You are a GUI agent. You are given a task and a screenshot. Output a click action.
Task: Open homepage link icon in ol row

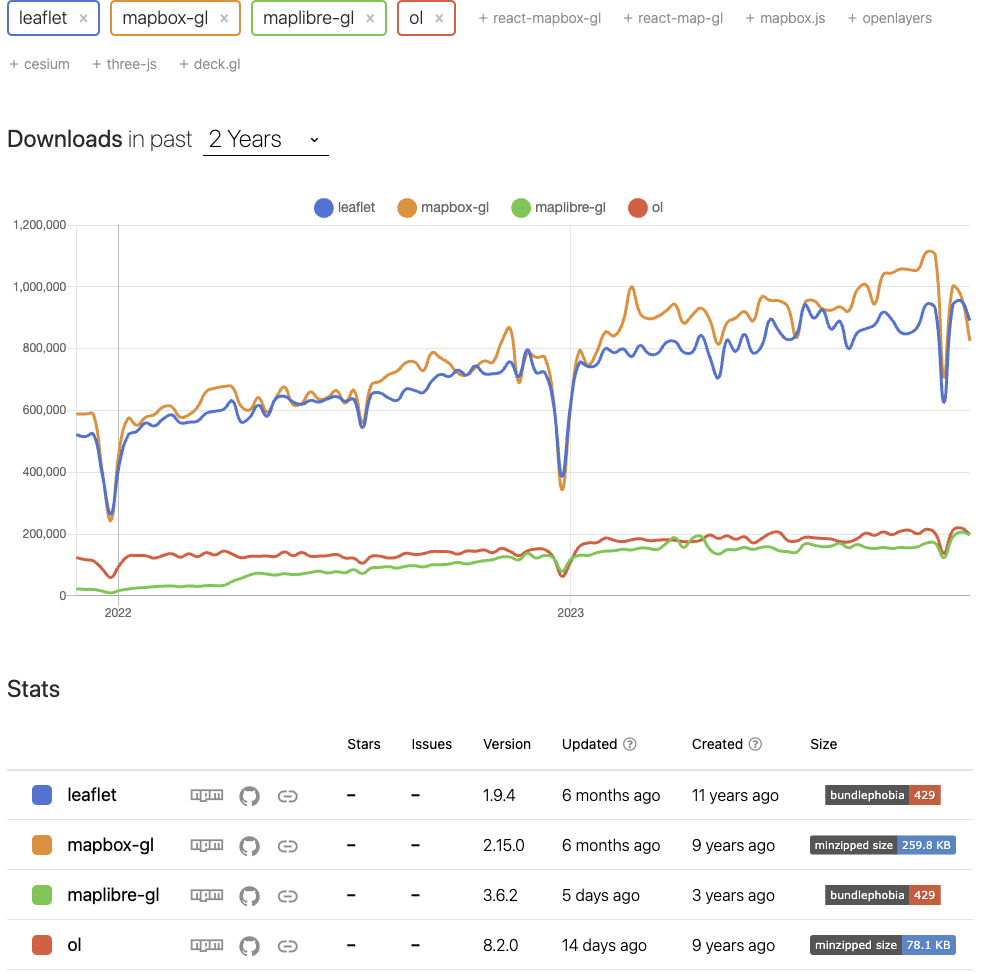[287, 946]
